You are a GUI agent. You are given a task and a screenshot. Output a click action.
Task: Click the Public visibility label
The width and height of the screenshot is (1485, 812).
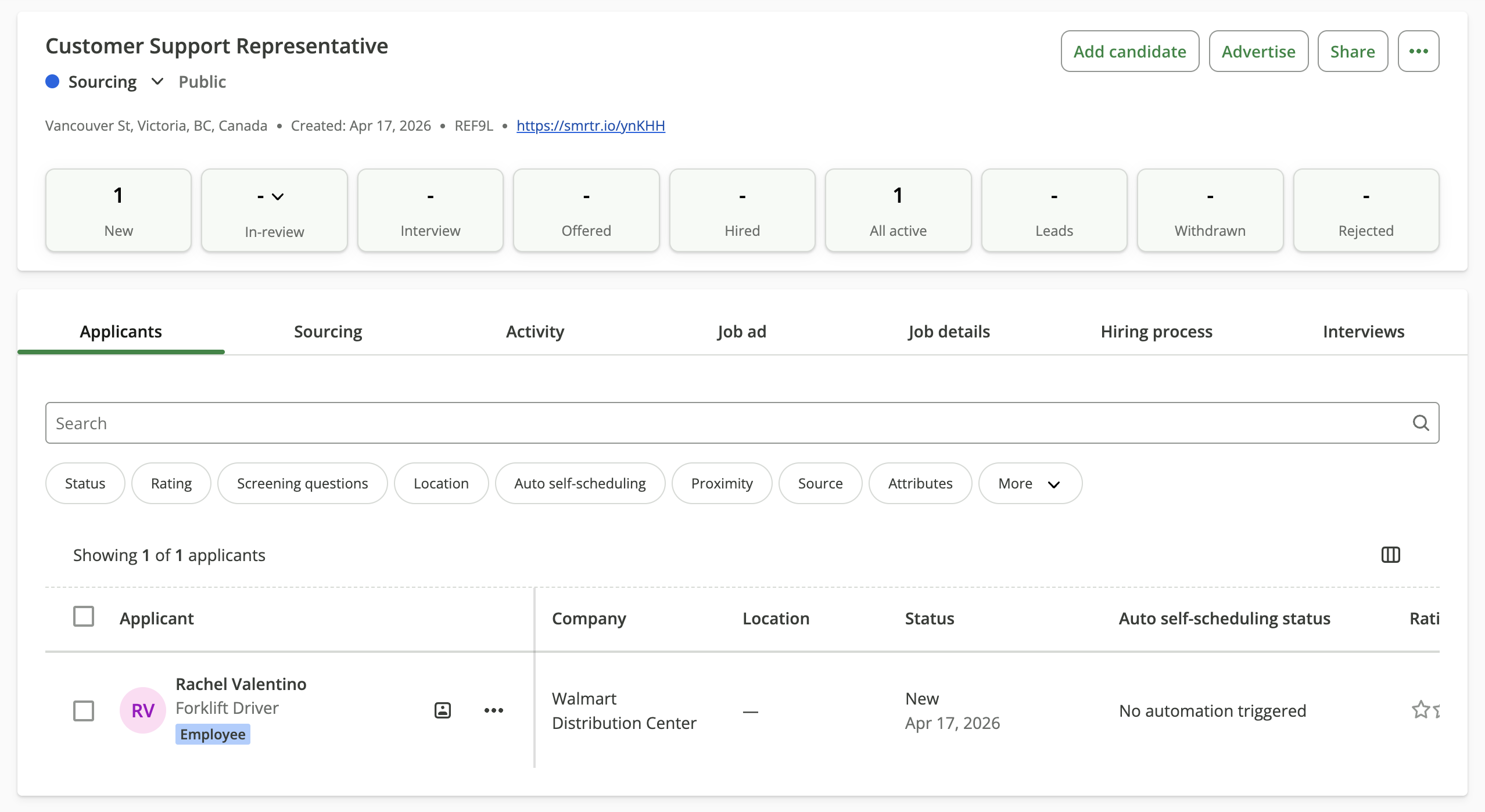pos(202,81)
